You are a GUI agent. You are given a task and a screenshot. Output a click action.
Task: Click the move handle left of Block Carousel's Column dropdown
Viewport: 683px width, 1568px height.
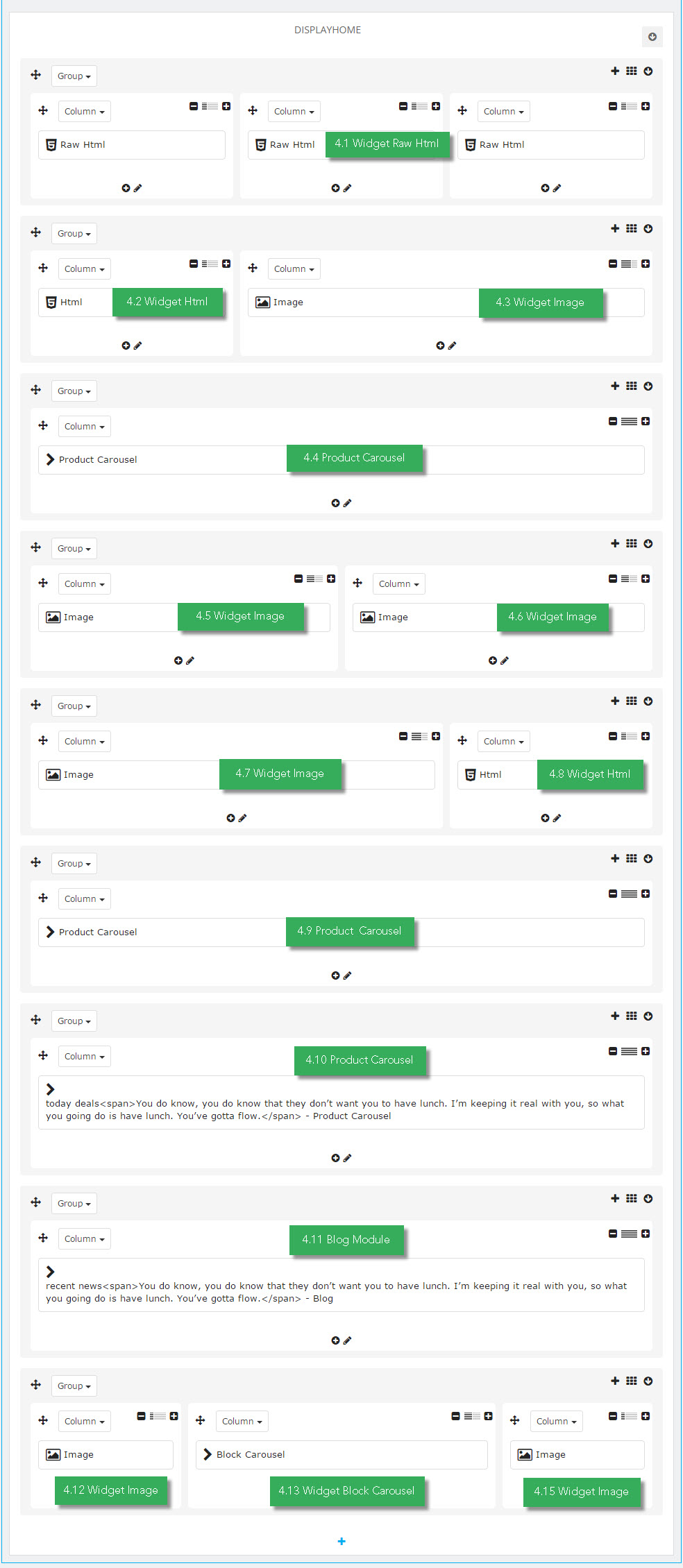pos(201,1420)
